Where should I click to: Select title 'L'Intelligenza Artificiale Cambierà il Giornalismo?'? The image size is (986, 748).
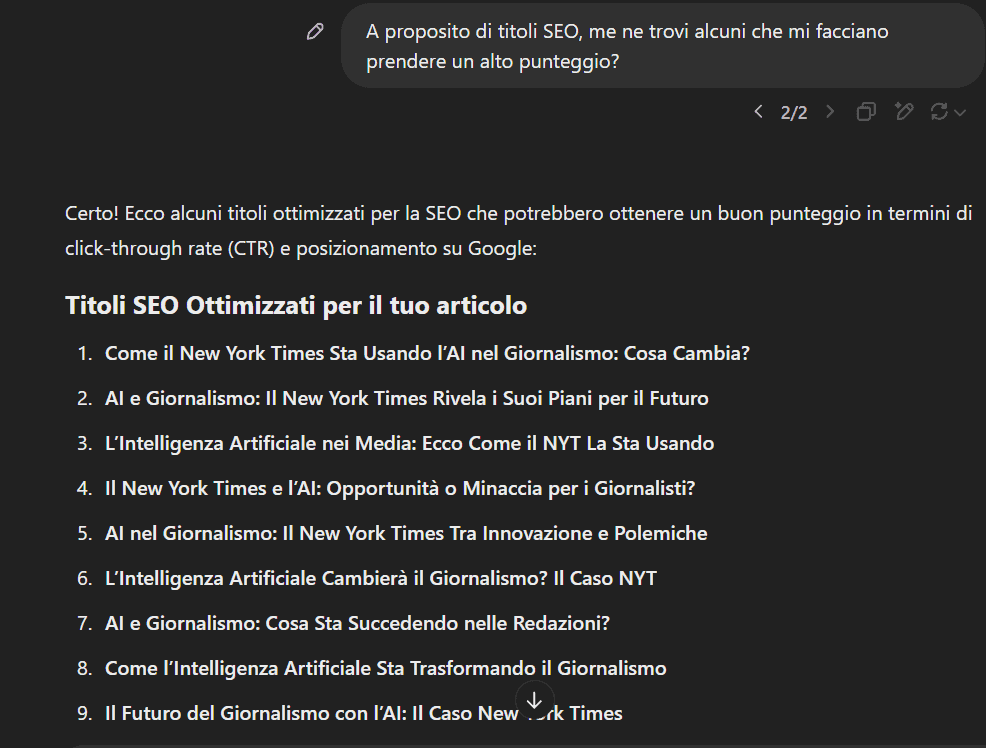pos(326,578)
